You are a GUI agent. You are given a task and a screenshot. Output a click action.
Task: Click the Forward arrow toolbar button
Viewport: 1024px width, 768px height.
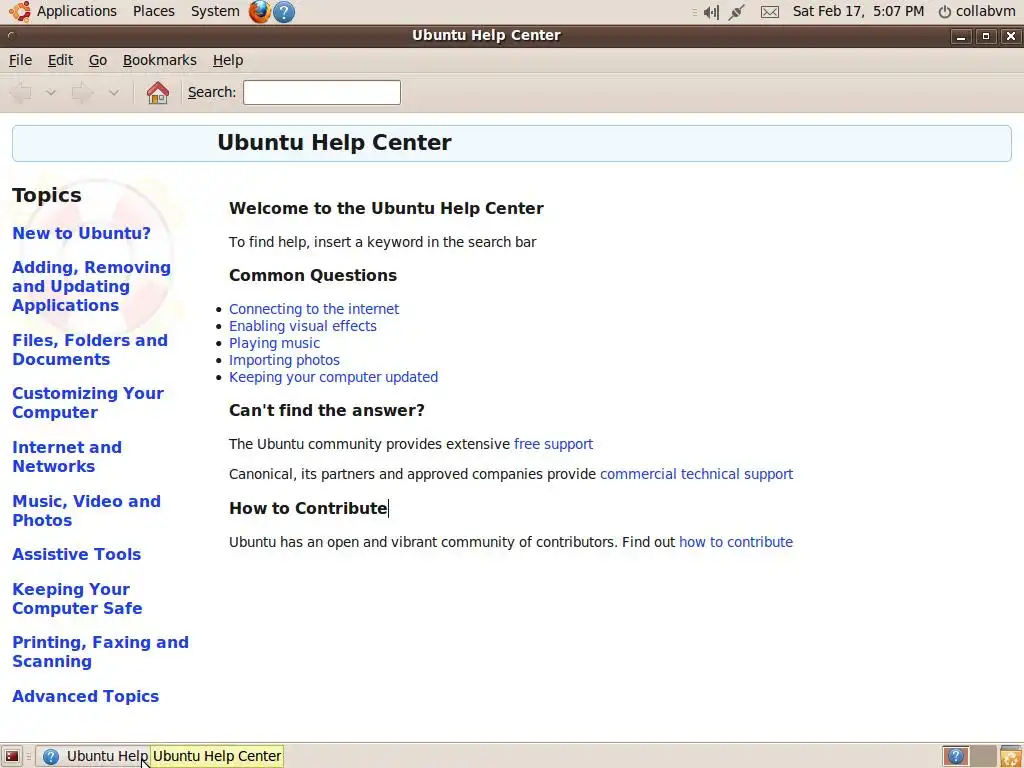82,93
